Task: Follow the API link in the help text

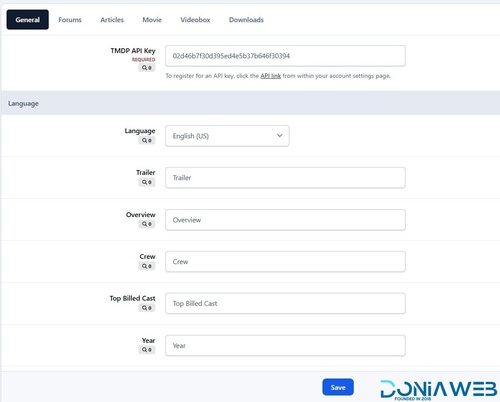Action: tap(271, 76)
